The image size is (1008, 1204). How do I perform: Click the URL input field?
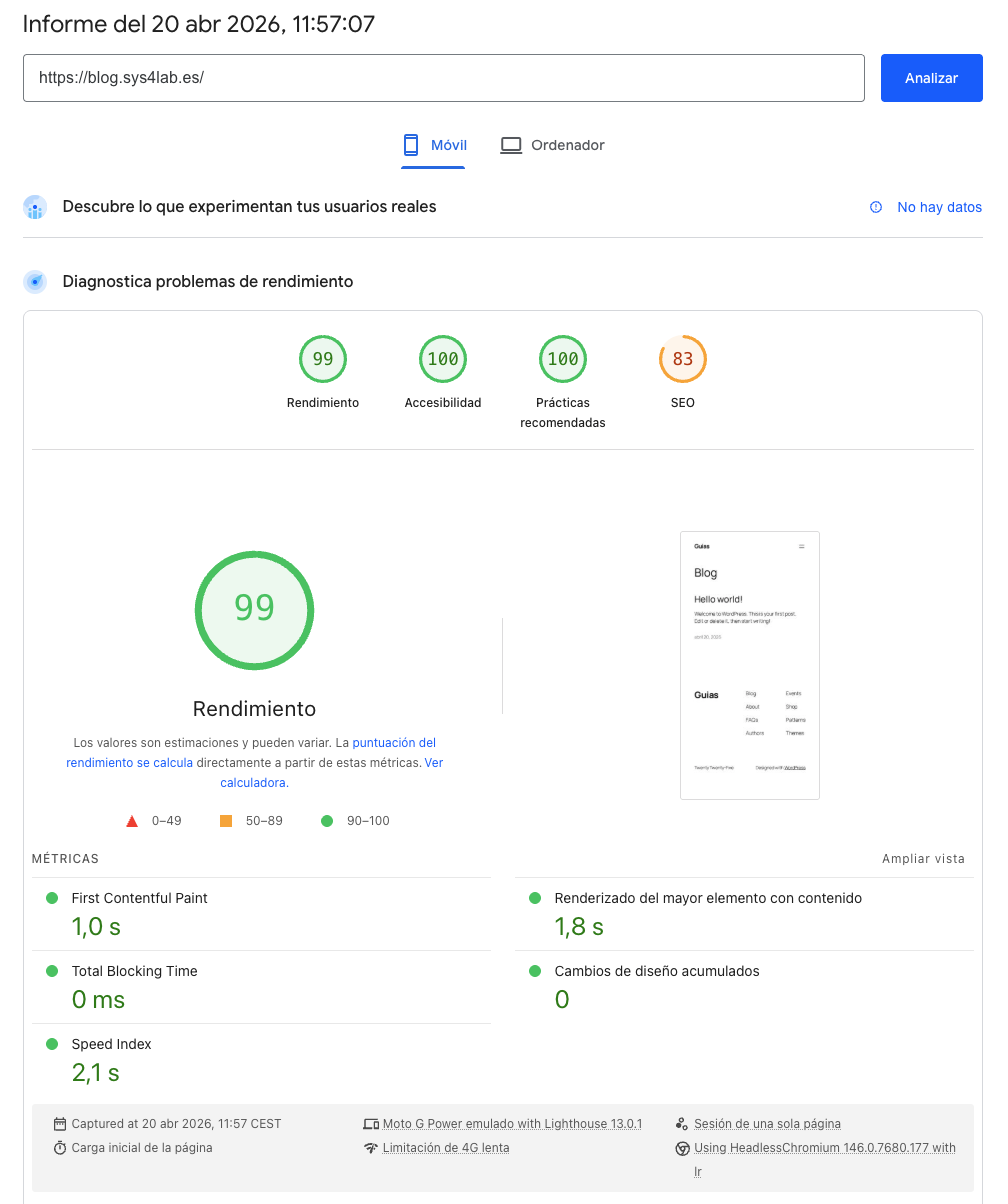[443, 78]
